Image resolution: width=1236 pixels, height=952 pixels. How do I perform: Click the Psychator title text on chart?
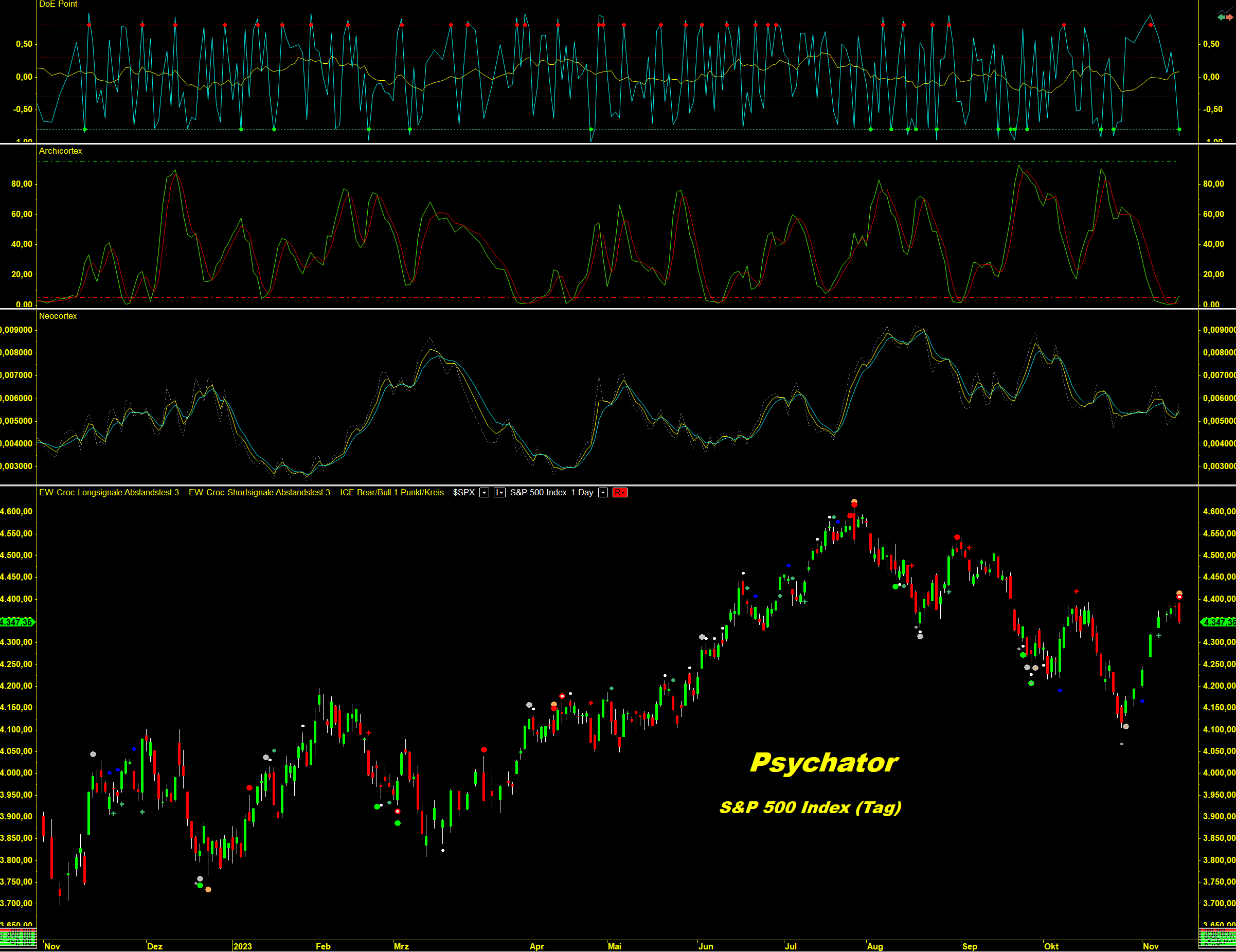point(823,762)
